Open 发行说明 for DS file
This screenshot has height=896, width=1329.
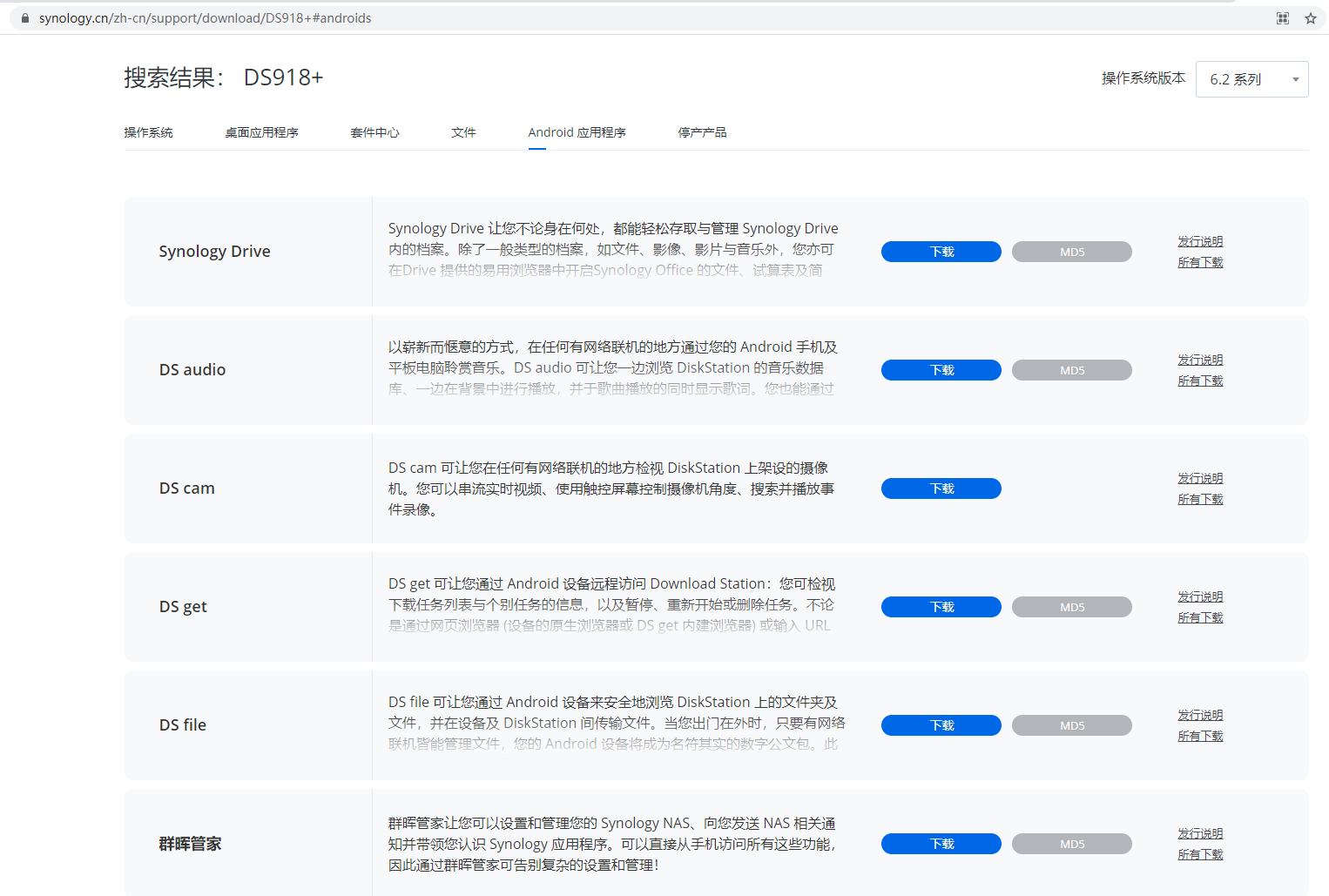pos(1200,715)
